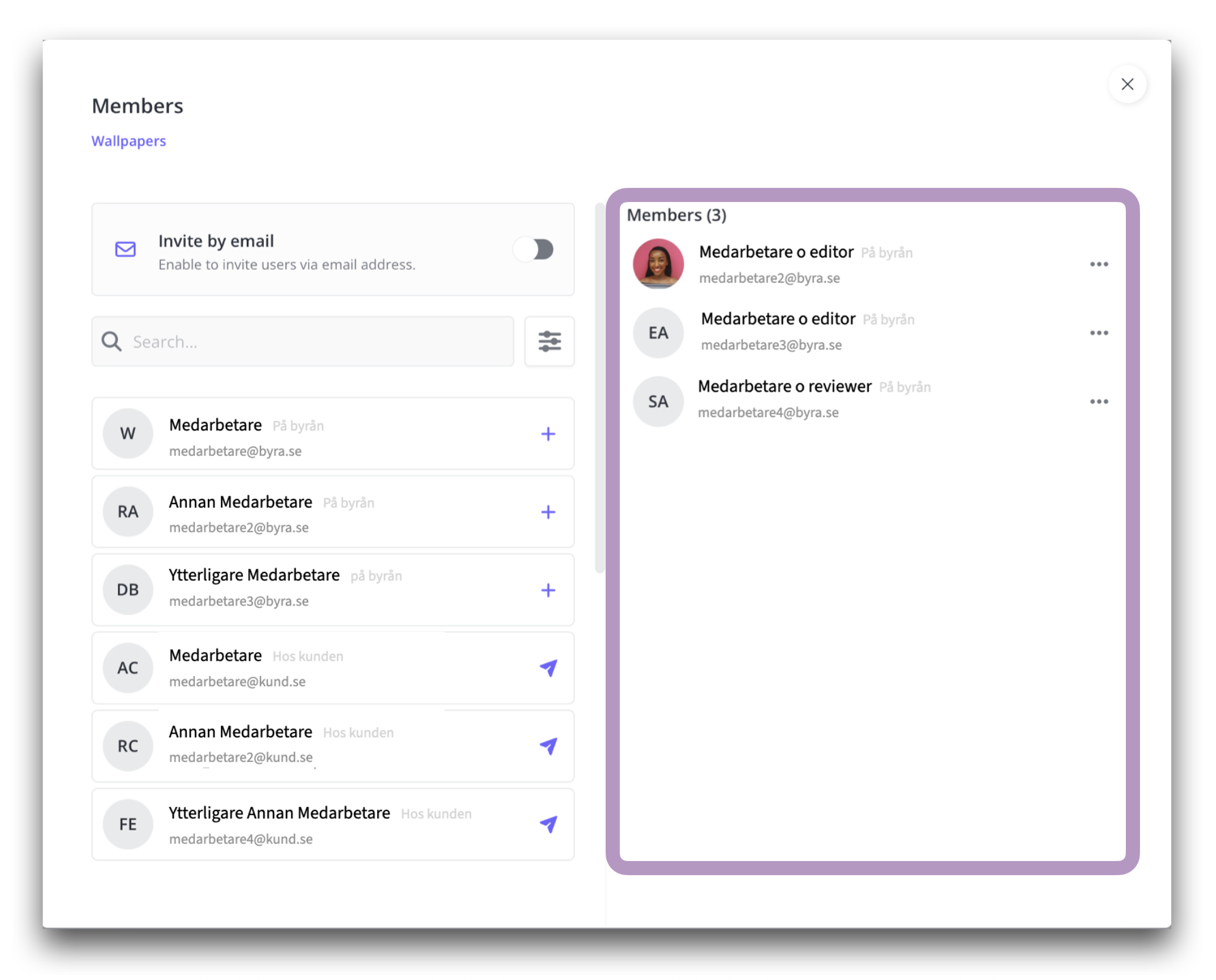Click into the Search field
1216x980 pixels.
[x=312, y=342]
